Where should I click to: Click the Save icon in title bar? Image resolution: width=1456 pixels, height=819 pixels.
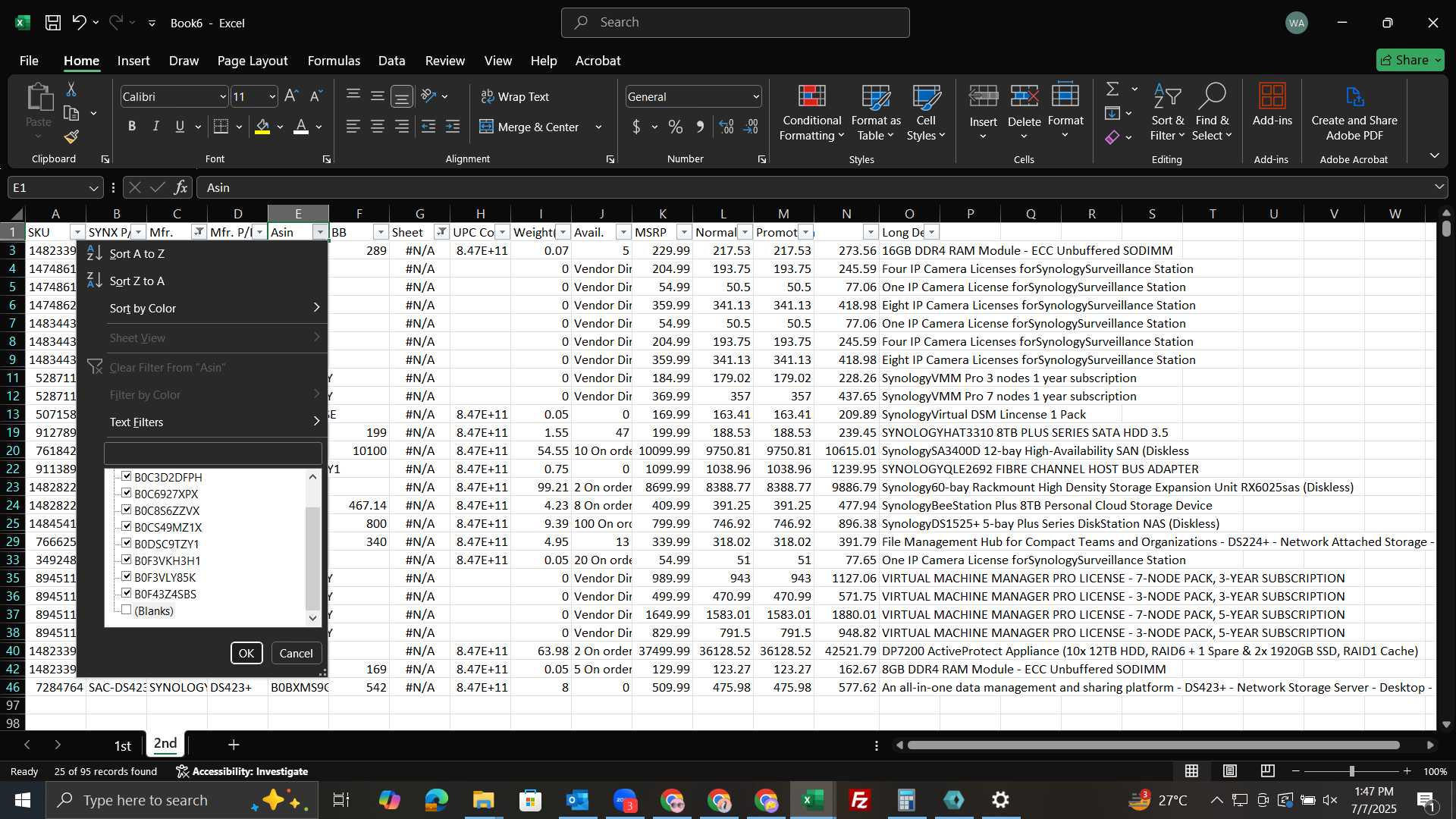[53, 23]
